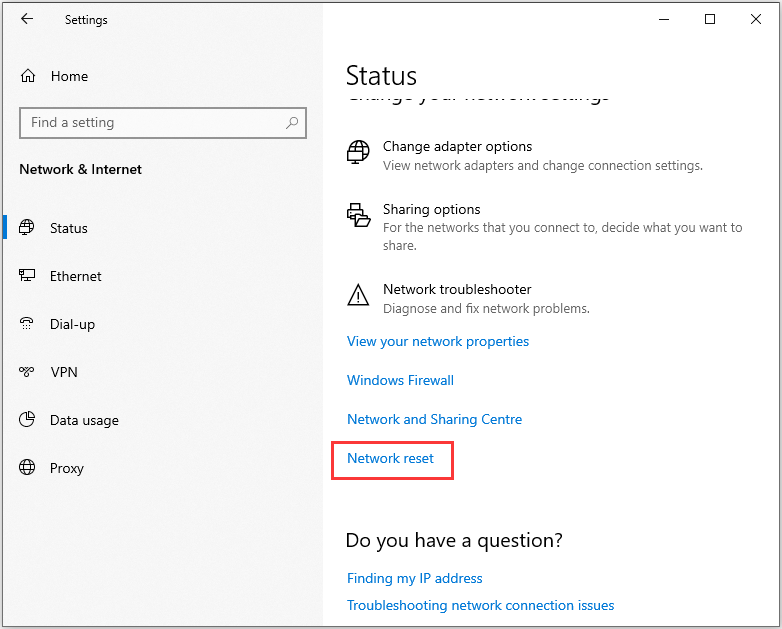Open the VPN settings page
This screenshot has height=629, width=782.
coord(64,372)
